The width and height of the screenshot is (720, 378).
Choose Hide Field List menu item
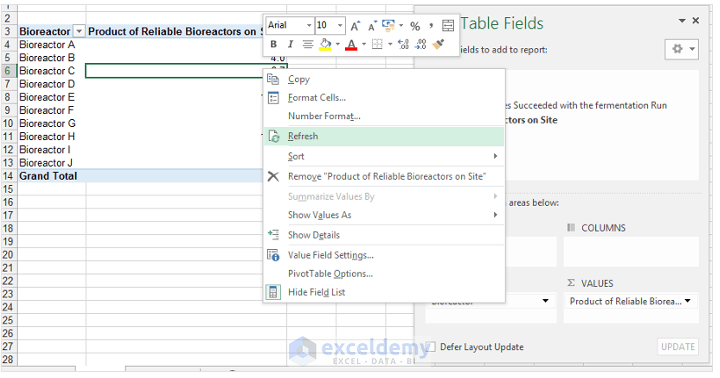click(x=384, y=292)
